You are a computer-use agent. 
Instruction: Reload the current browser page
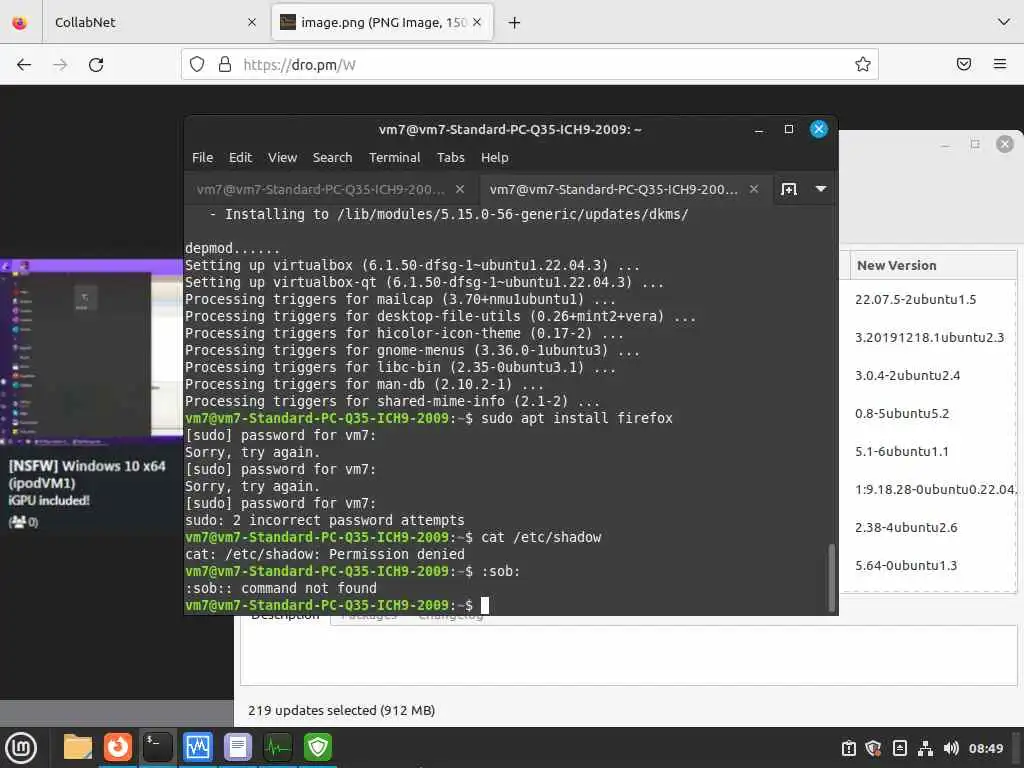click(x=96, y=65)
